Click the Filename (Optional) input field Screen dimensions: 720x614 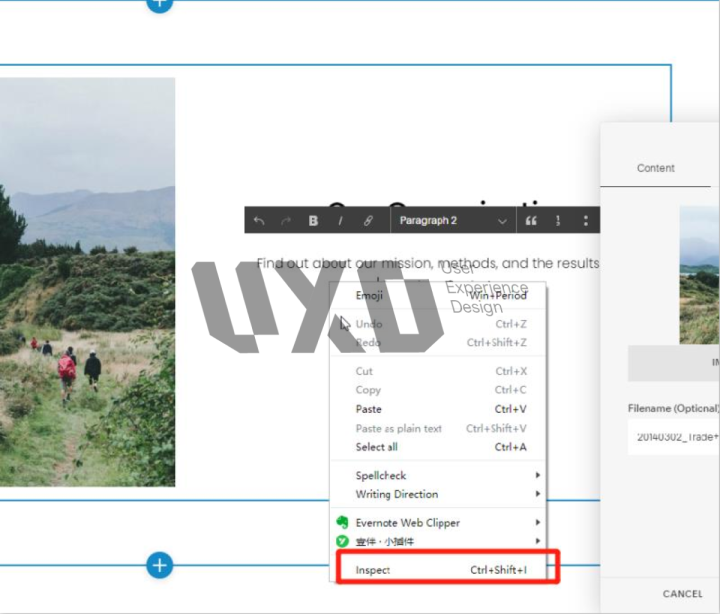(x=674, y=437)
